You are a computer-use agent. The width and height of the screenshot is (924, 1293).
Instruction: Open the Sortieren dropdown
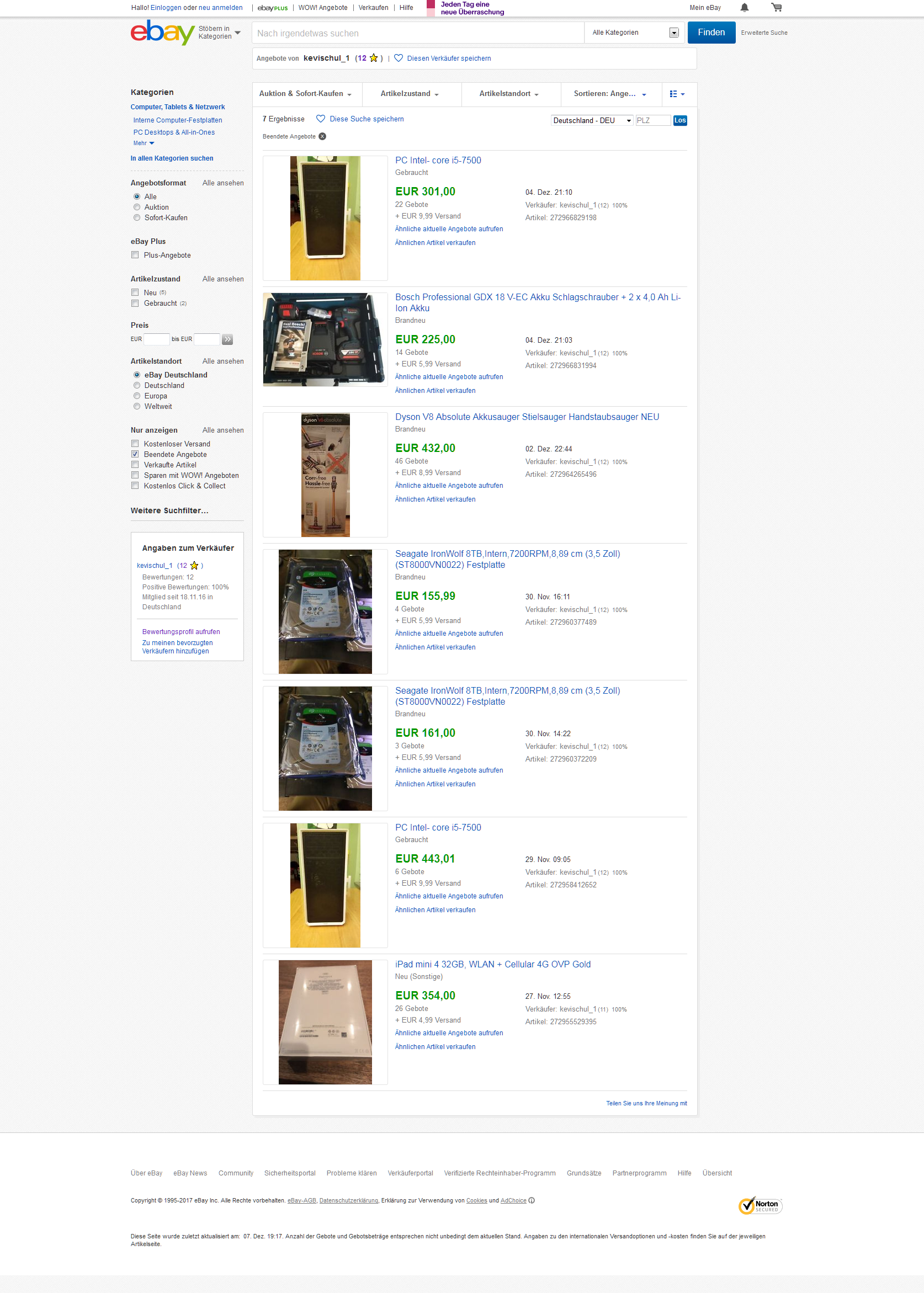point(610,94)
